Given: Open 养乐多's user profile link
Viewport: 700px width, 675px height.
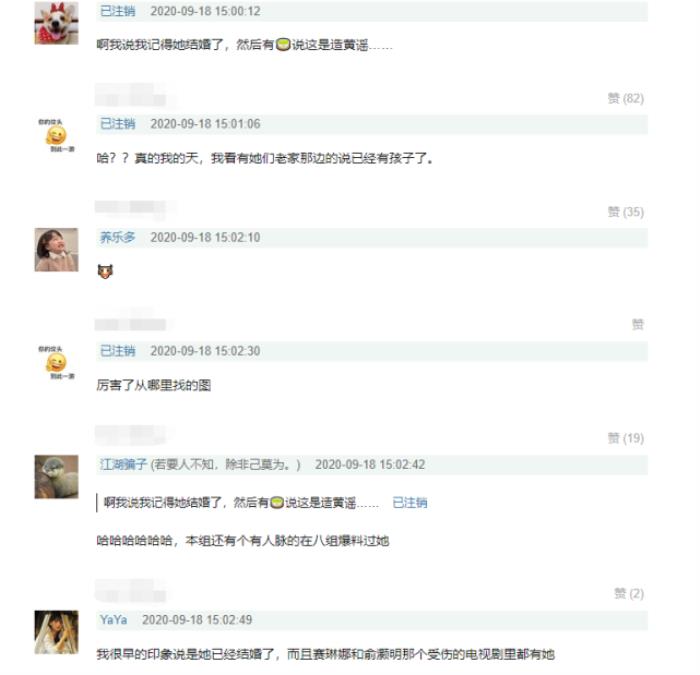Looking at the screenshot, I should click(117, 237).
